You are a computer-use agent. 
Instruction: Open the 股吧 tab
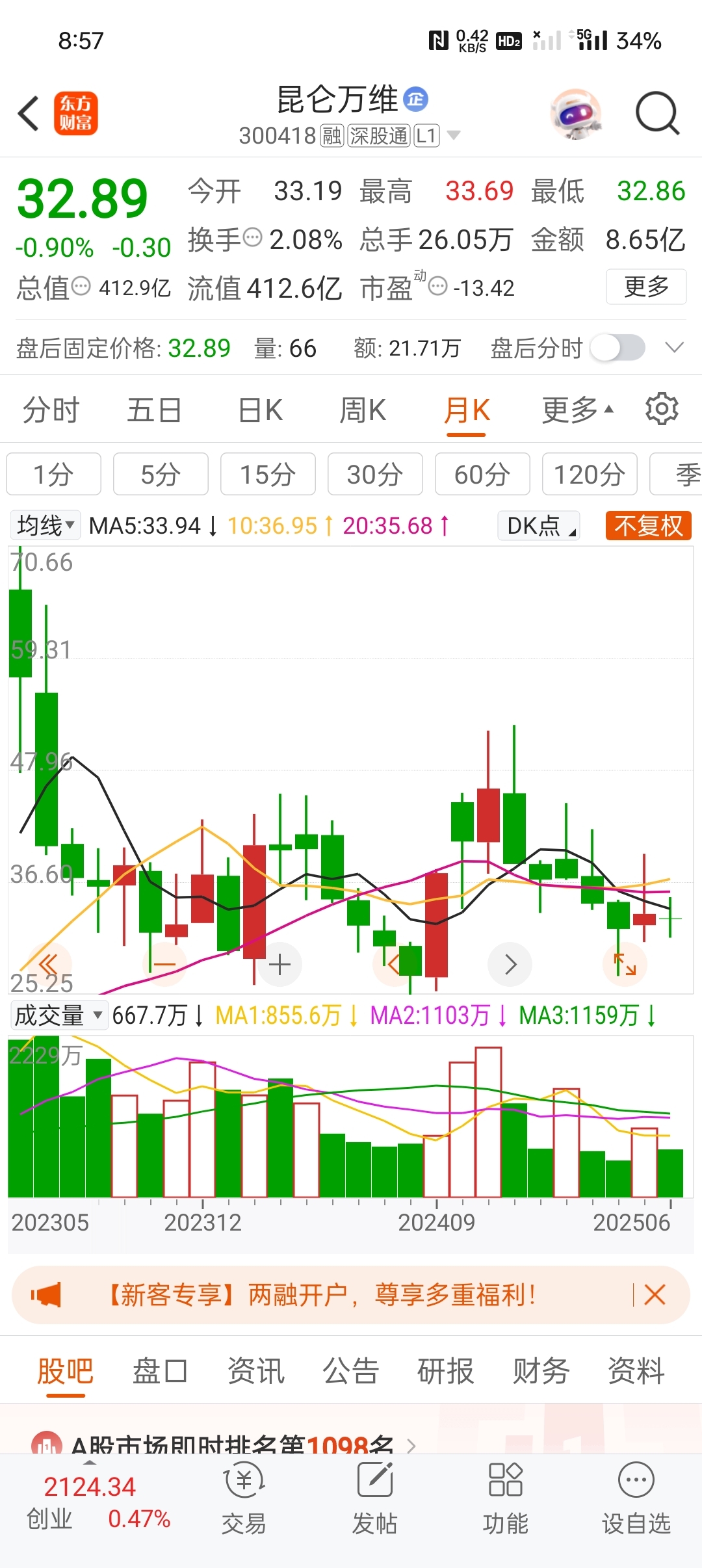point(65,1371)
